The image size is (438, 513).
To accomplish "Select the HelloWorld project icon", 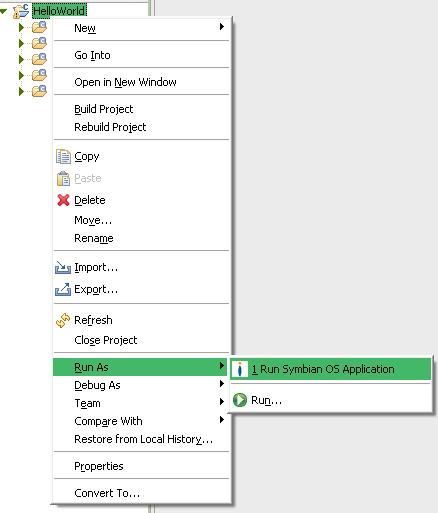I will point(21,11).
